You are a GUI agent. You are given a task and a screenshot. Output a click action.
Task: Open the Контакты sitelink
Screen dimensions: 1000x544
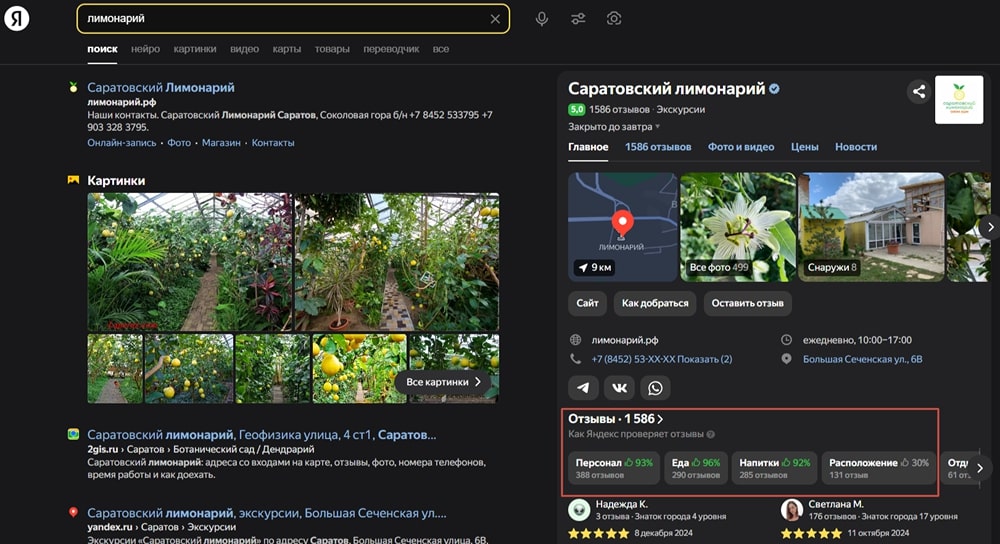tap(273, 143)
